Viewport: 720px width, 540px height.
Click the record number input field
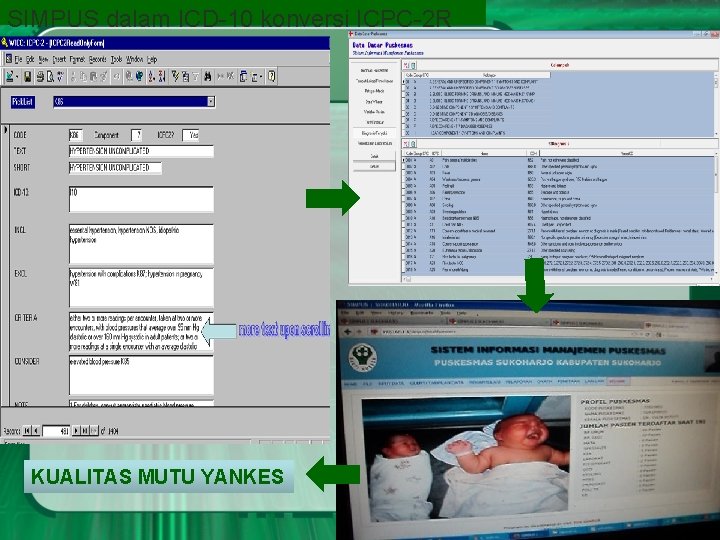[56, 431]
